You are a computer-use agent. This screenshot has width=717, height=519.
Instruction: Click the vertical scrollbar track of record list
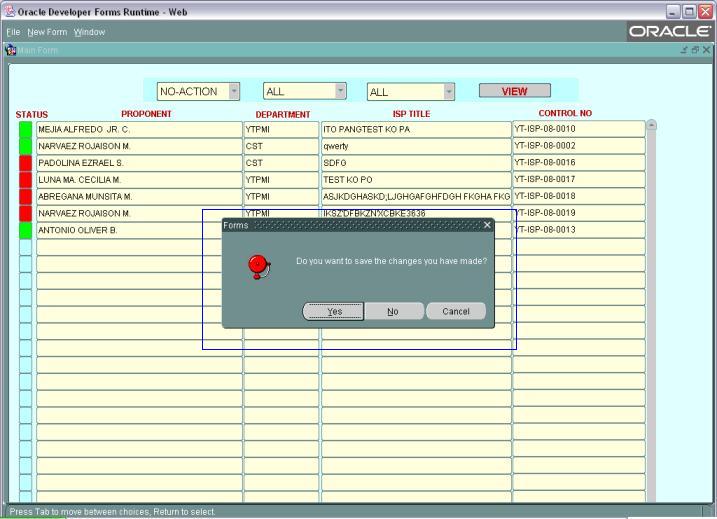(652, 316)
